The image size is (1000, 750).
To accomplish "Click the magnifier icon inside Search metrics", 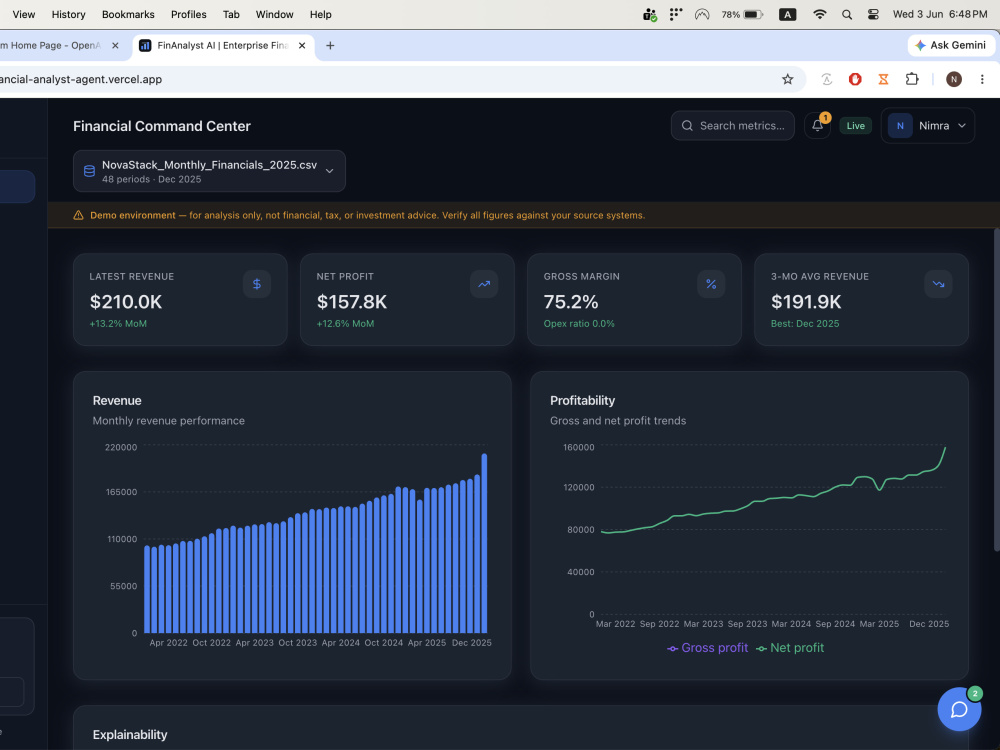I will coord(687,126).
